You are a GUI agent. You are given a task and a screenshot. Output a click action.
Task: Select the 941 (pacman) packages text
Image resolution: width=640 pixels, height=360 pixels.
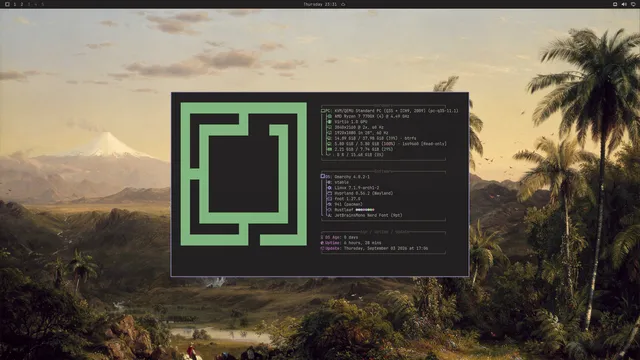pos(349,204)
